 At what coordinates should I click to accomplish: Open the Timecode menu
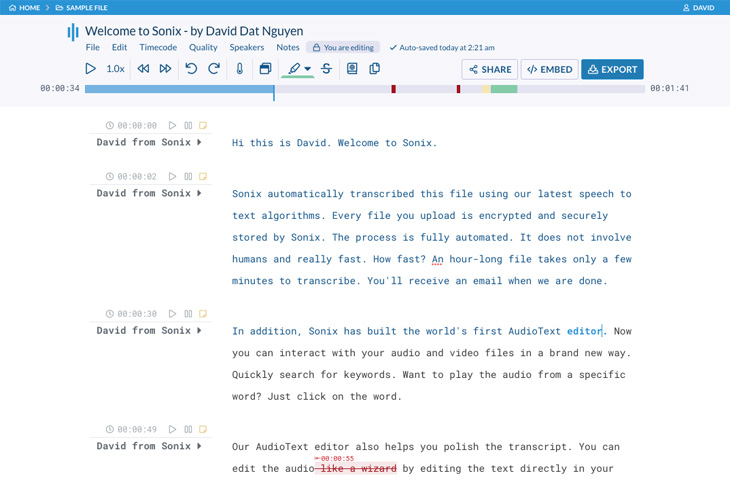[x=158, y=47]
